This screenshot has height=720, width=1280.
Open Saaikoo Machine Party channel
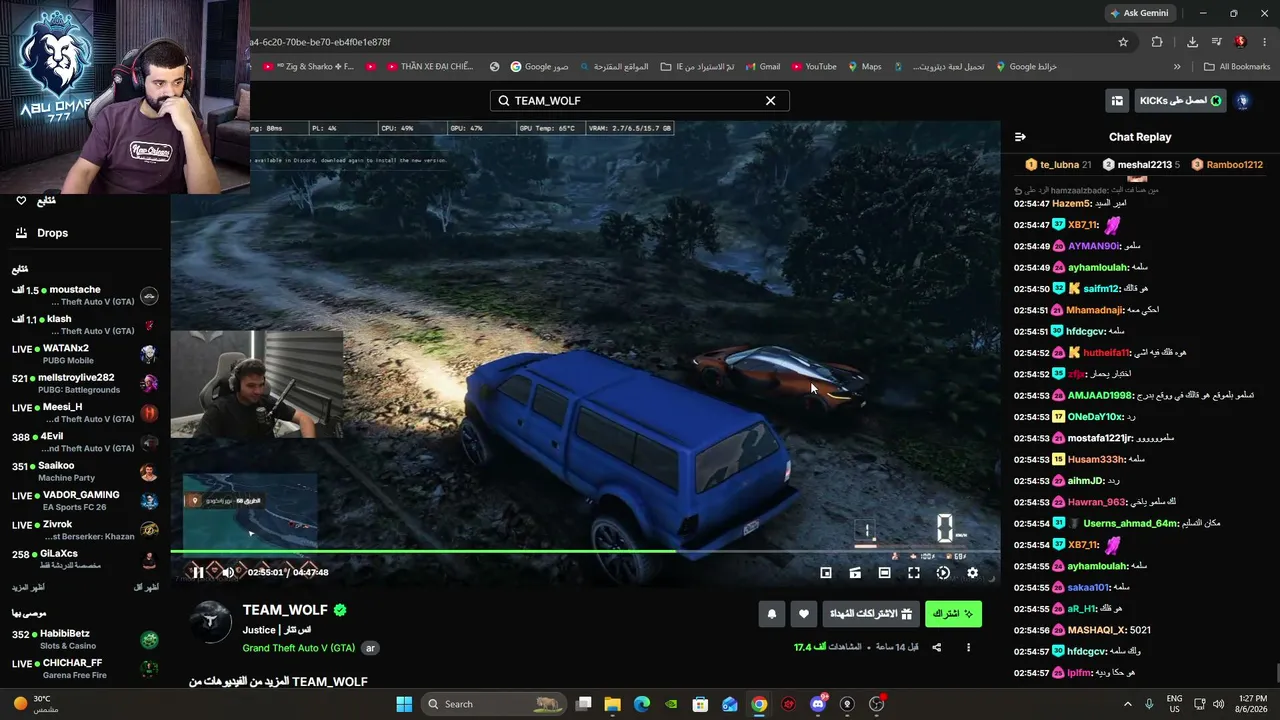click(x=85, y=472)
